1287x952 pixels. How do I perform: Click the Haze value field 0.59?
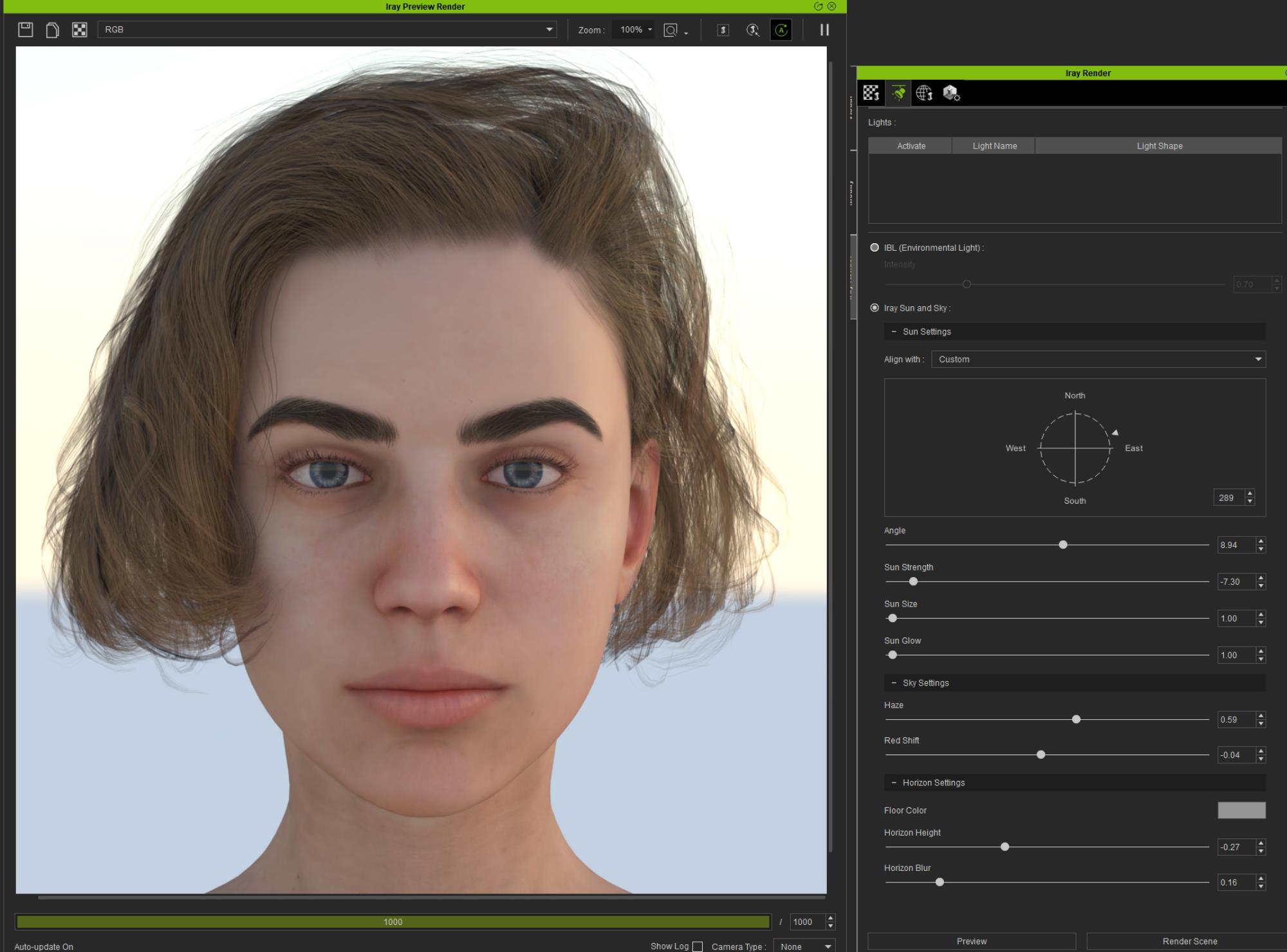[1236, 719]
